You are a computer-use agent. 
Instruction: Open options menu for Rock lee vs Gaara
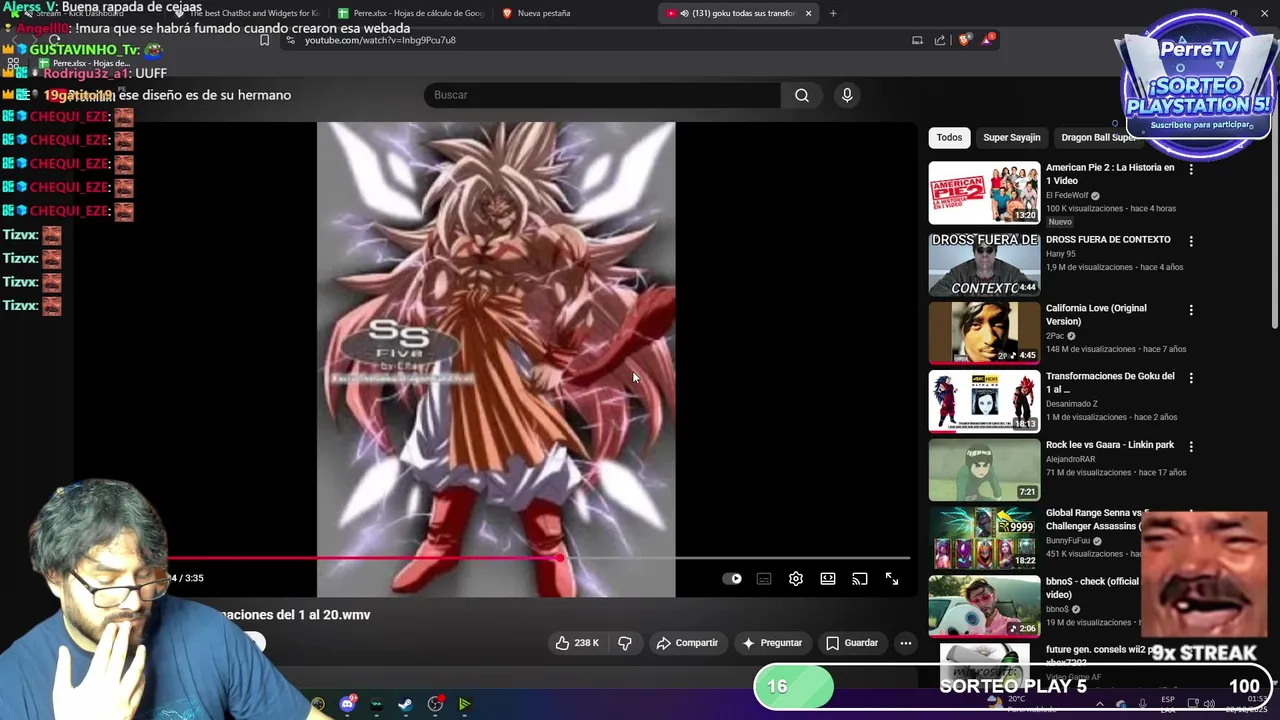click(x=1190, y=447)
